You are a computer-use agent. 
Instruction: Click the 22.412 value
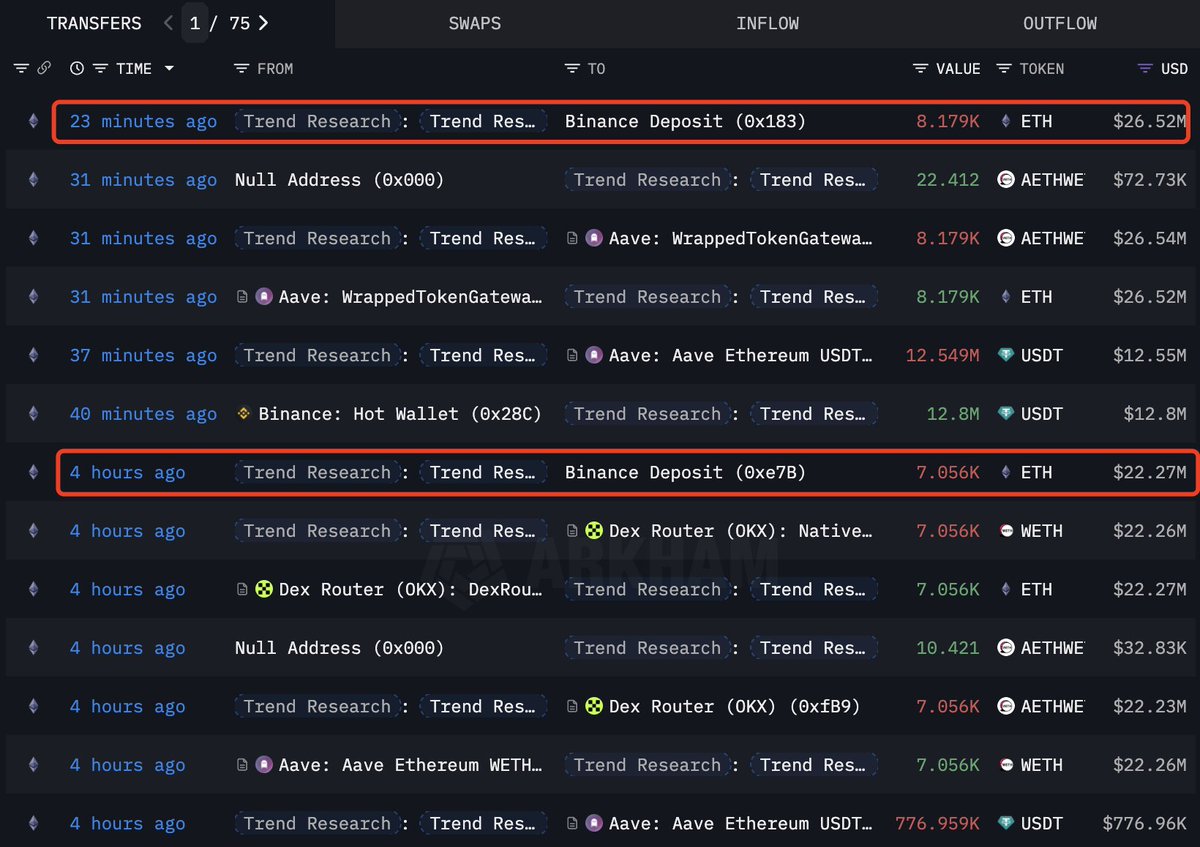point(948,180)
